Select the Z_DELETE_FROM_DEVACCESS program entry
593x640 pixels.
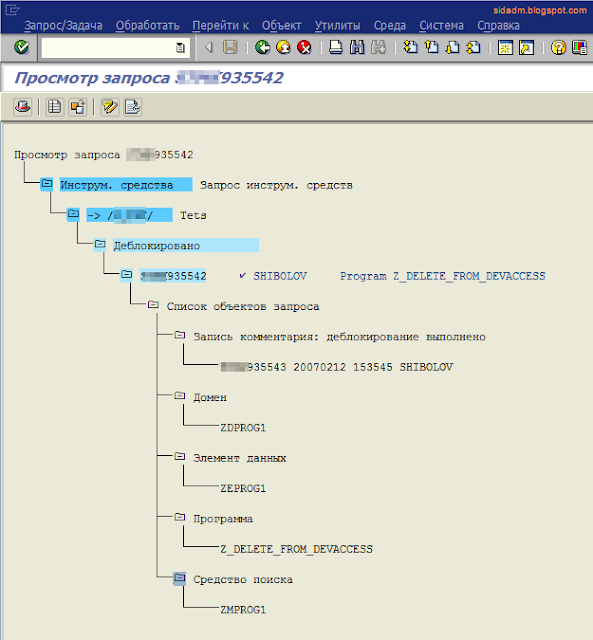(296, 549)
